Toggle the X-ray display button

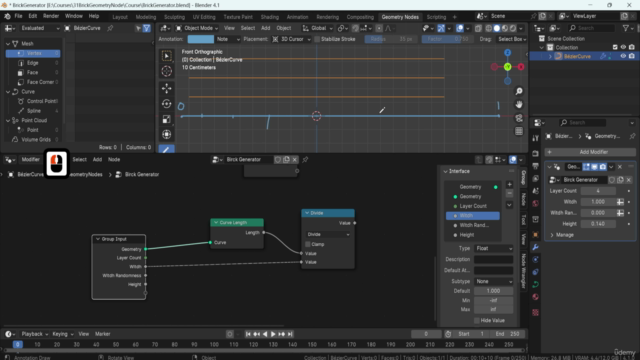click(x=478, y=28)
